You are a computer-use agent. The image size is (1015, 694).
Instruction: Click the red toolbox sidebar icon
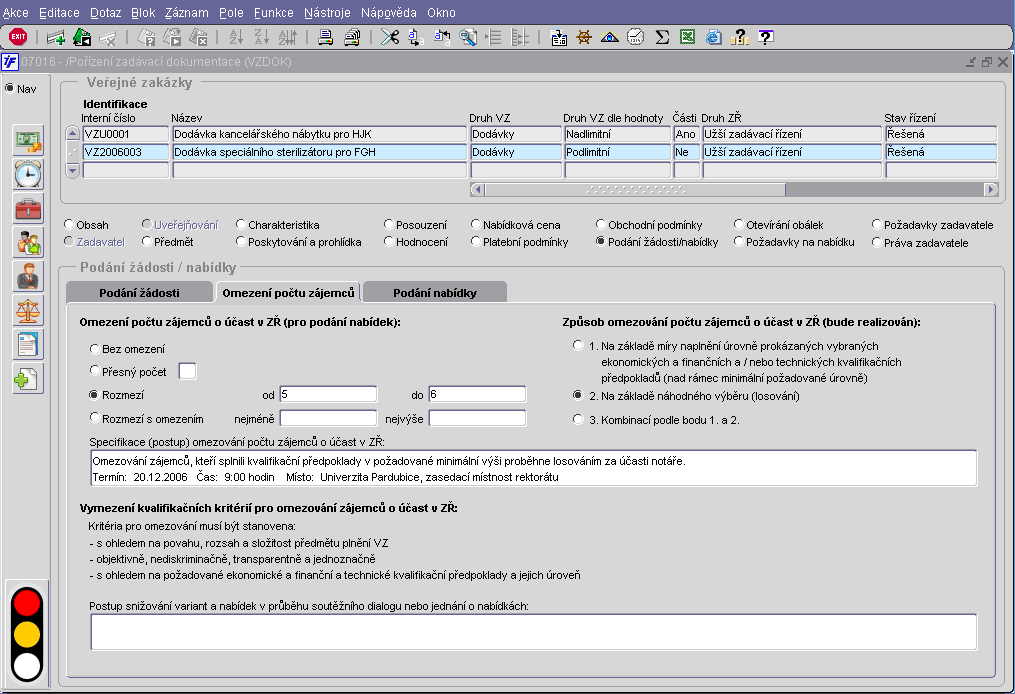coord(28,208)
